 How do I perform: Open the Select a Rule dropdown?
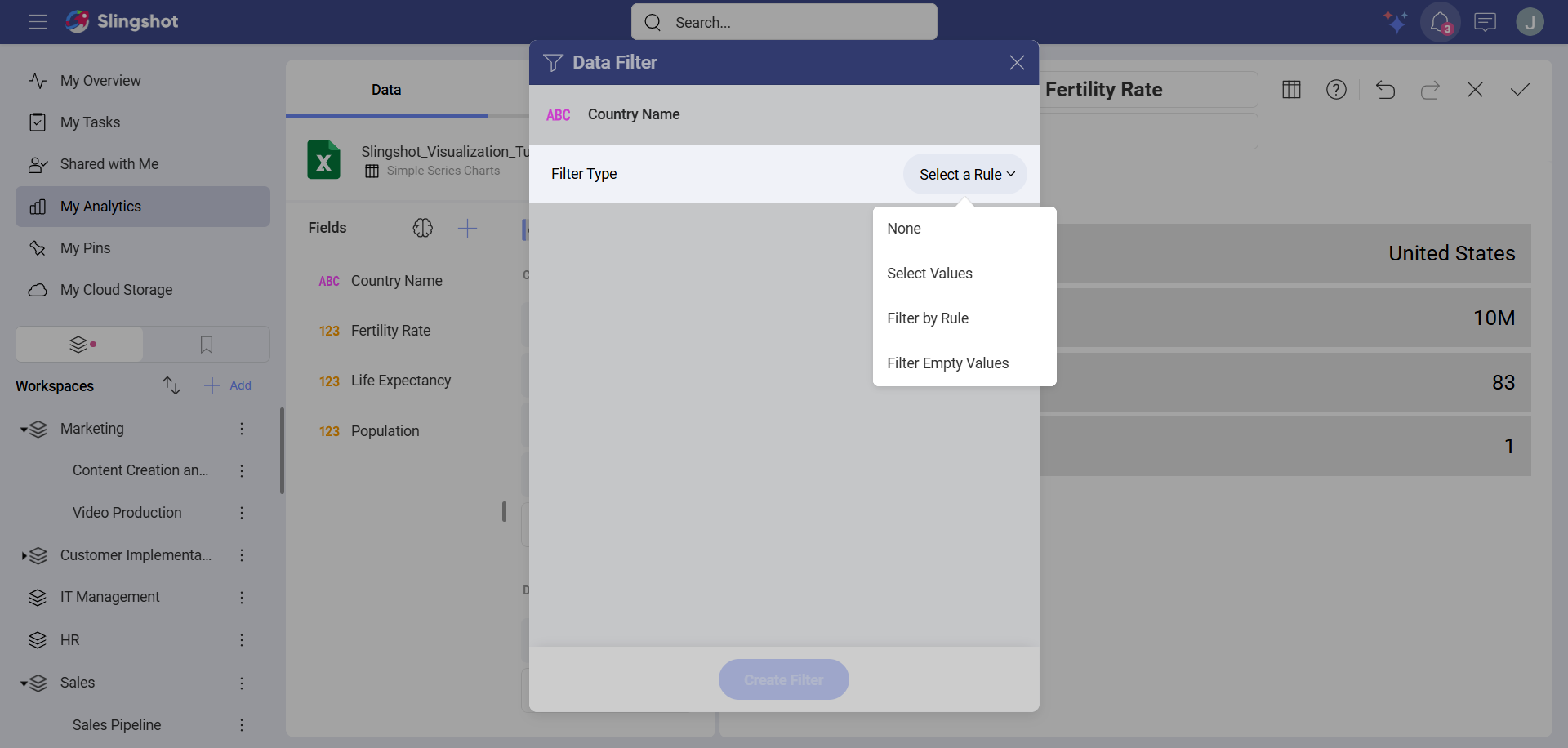coord(965,174)
